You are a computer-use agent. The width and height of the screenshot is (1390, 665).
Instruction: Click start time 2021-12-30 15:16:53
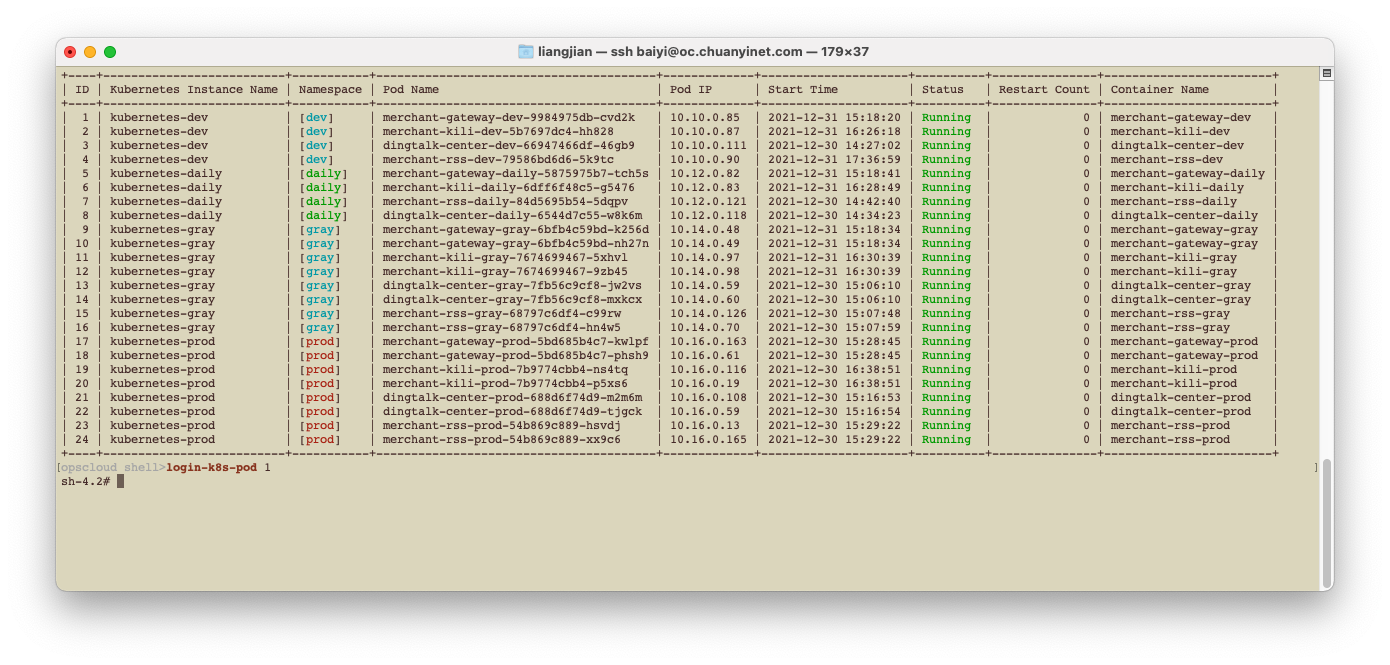point(834,397)
